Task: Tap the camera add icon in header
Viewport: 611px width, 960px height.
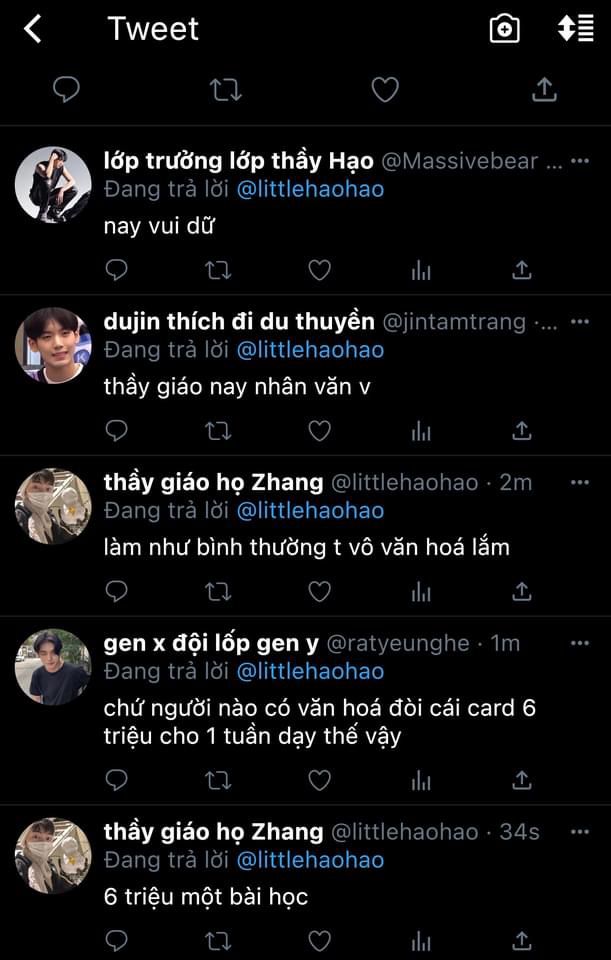Action: 504,29
